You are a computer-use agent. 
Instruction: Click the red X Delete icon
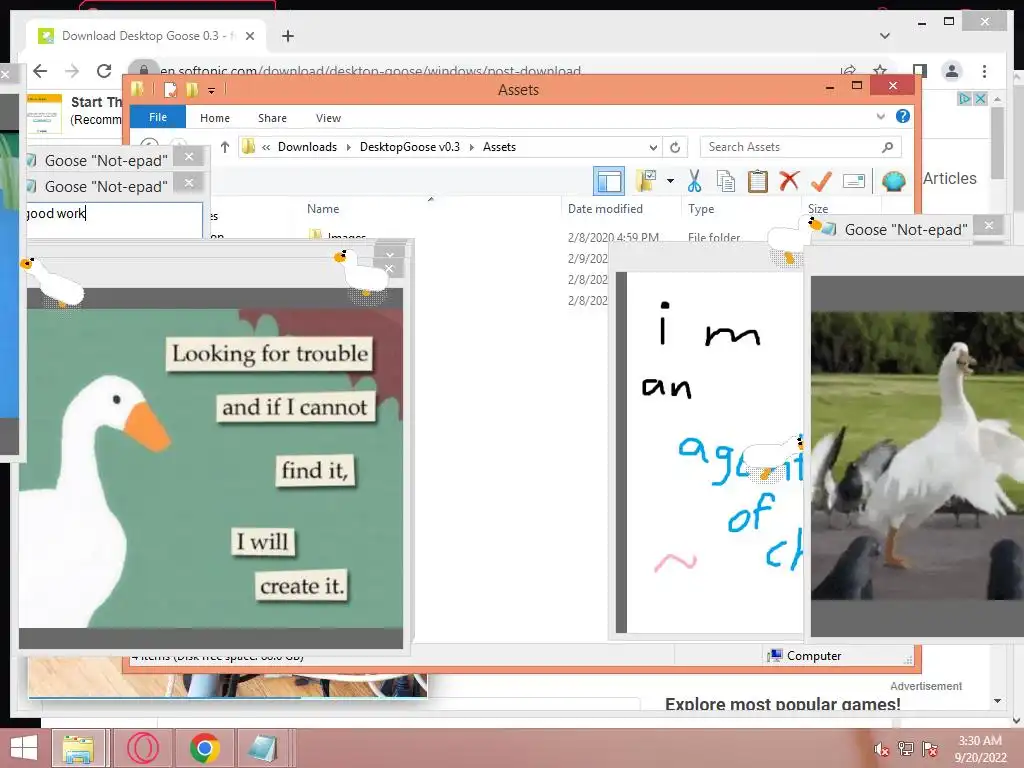click(790, 180)
